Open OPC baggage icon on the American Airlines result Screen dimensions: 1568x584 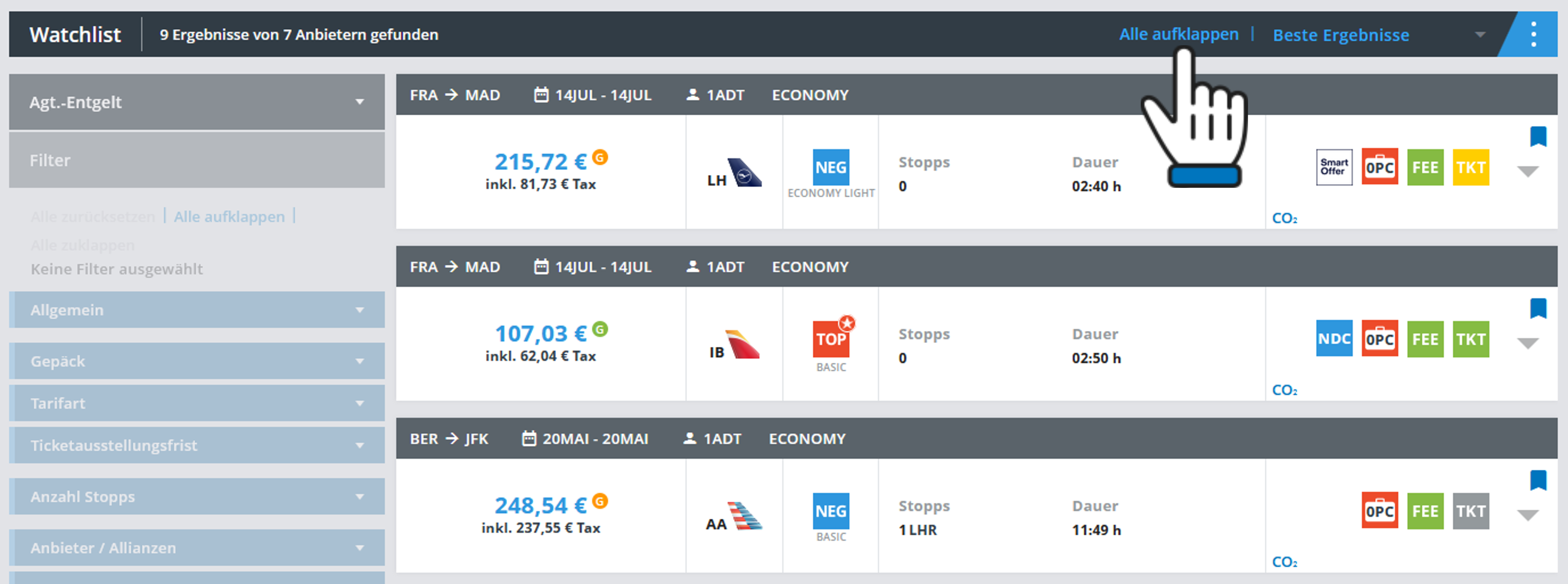click(1379, 511)
